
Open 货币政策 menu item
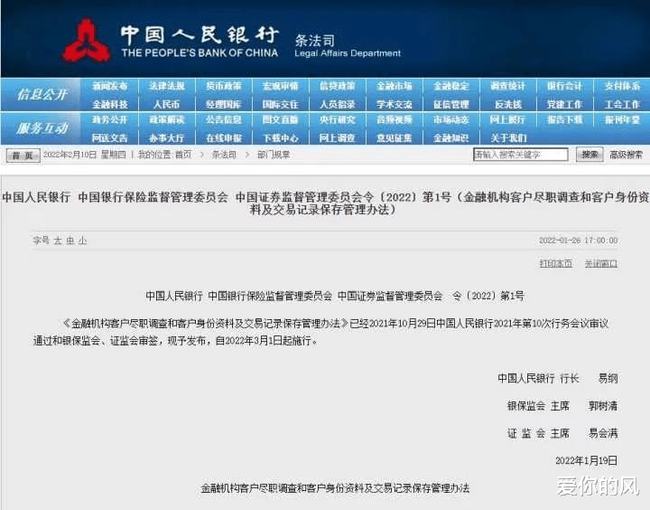[x=223, y=87]
